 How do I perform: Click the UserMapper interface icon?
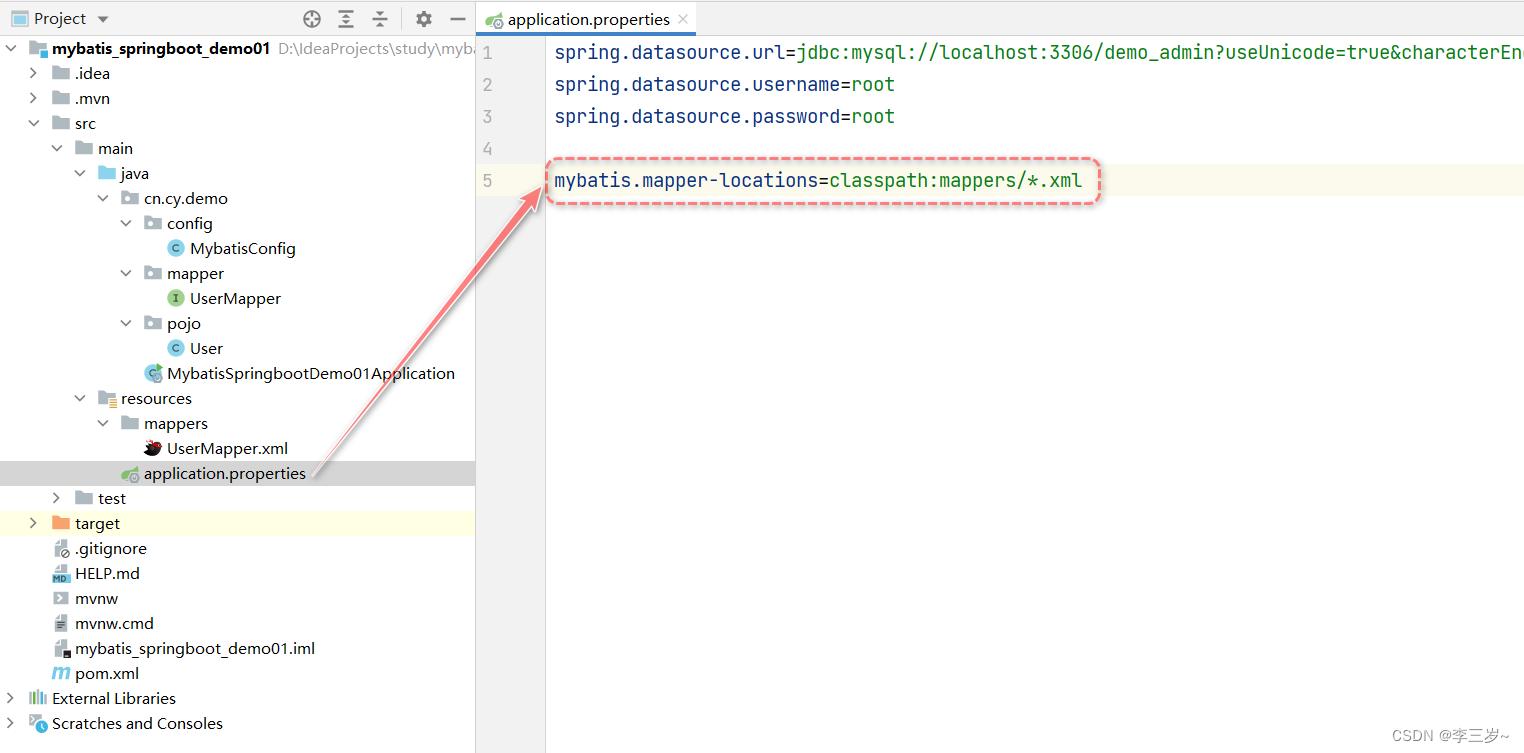coord(176,298)
